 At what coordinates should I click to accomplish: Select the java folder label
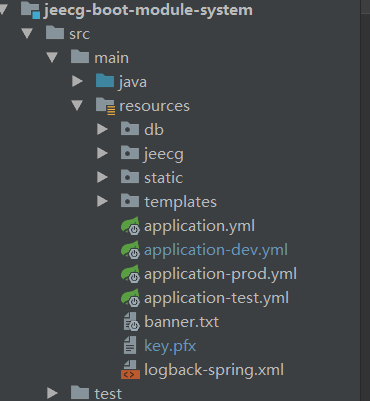pyautogui.click(x=132, y=83)
